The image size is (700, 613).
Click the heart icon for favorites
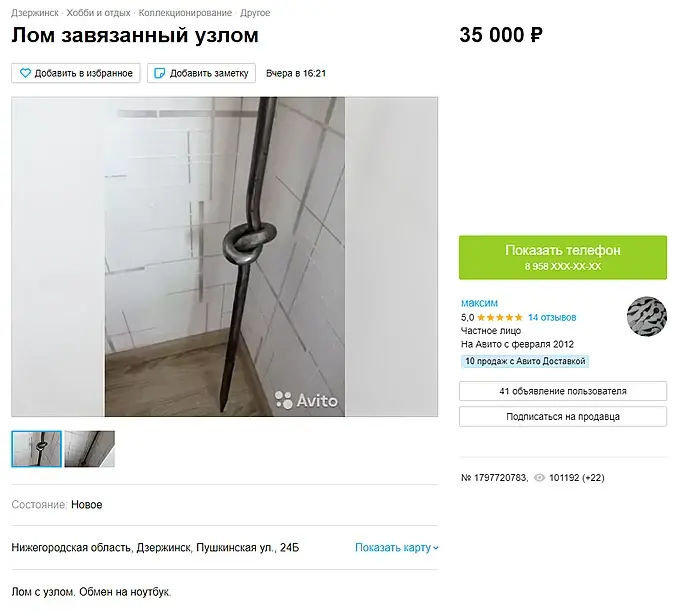tap(25, 73)
